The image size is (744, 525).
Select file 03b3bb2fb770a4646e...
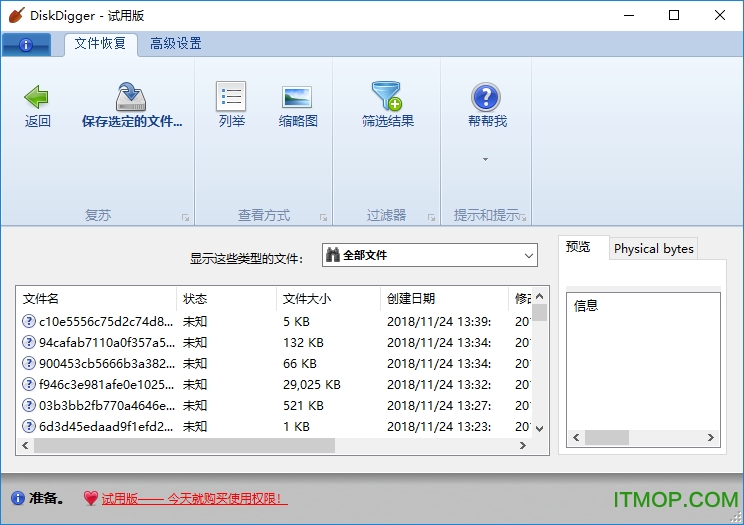pos(107,405)
